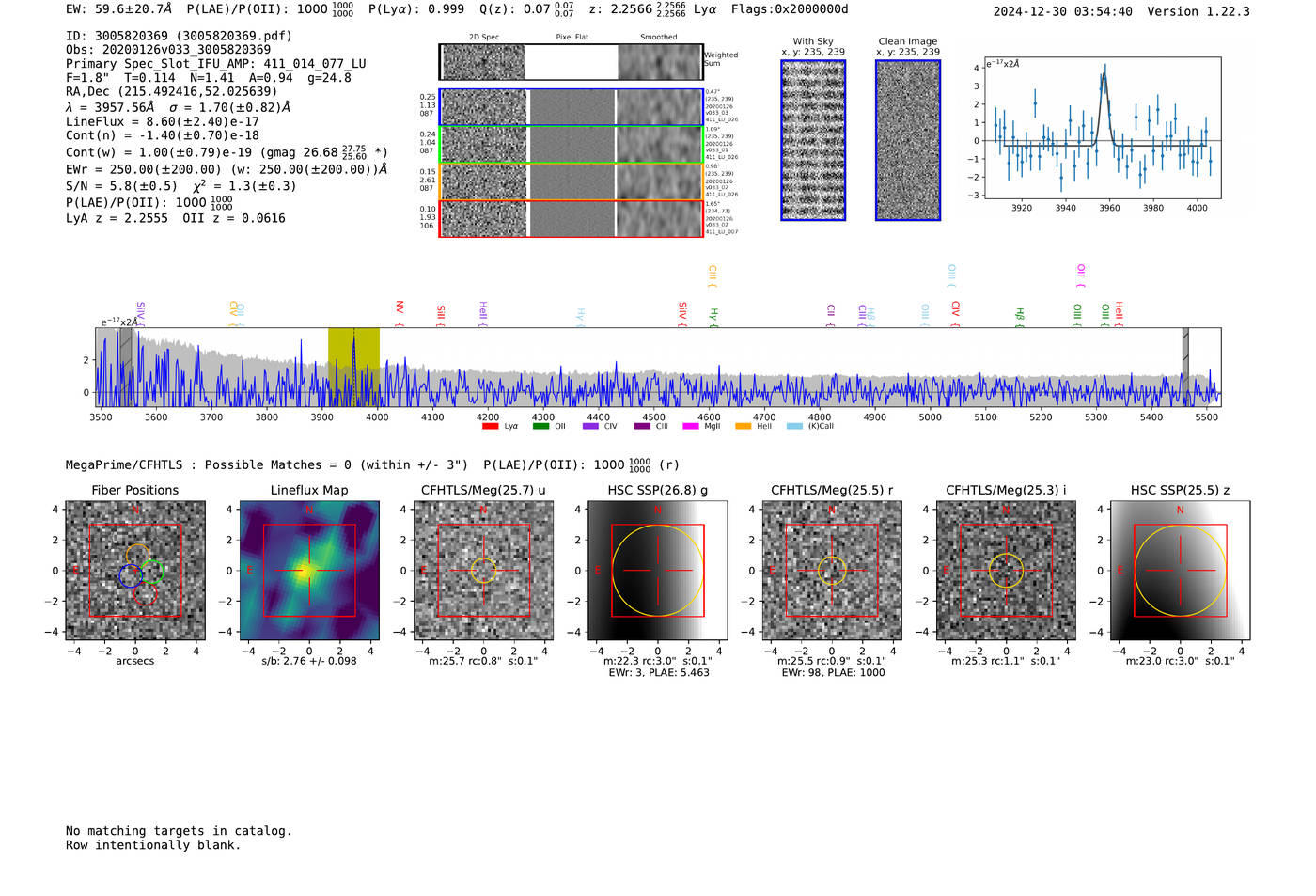Click the MegaPrime/CFHTLS Possible Matches line
This screenshot has height=896, width=1316.
tap(372, 464)
